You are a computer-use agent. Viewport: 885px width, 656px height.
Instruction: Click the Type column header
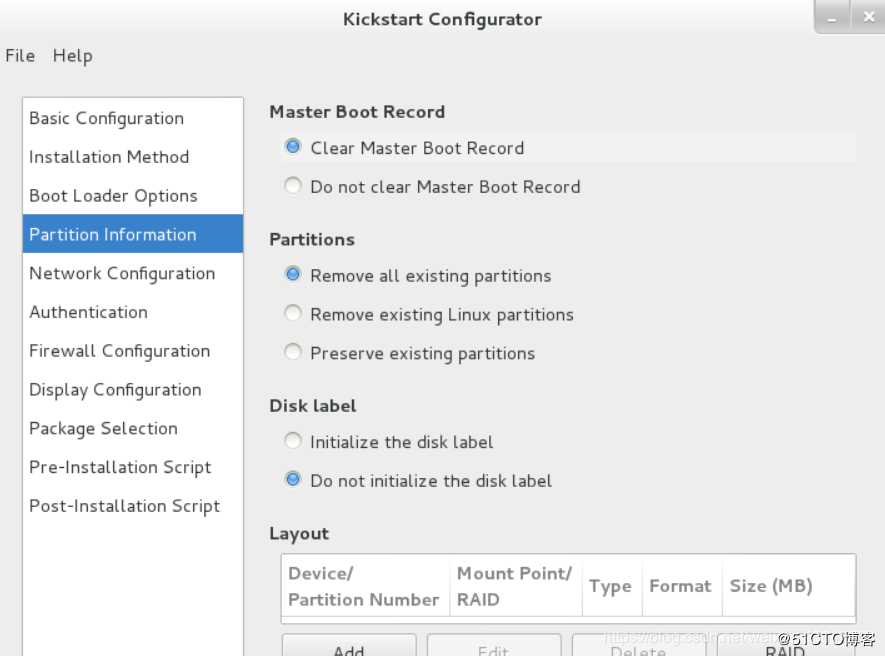[x=612, y=585]
